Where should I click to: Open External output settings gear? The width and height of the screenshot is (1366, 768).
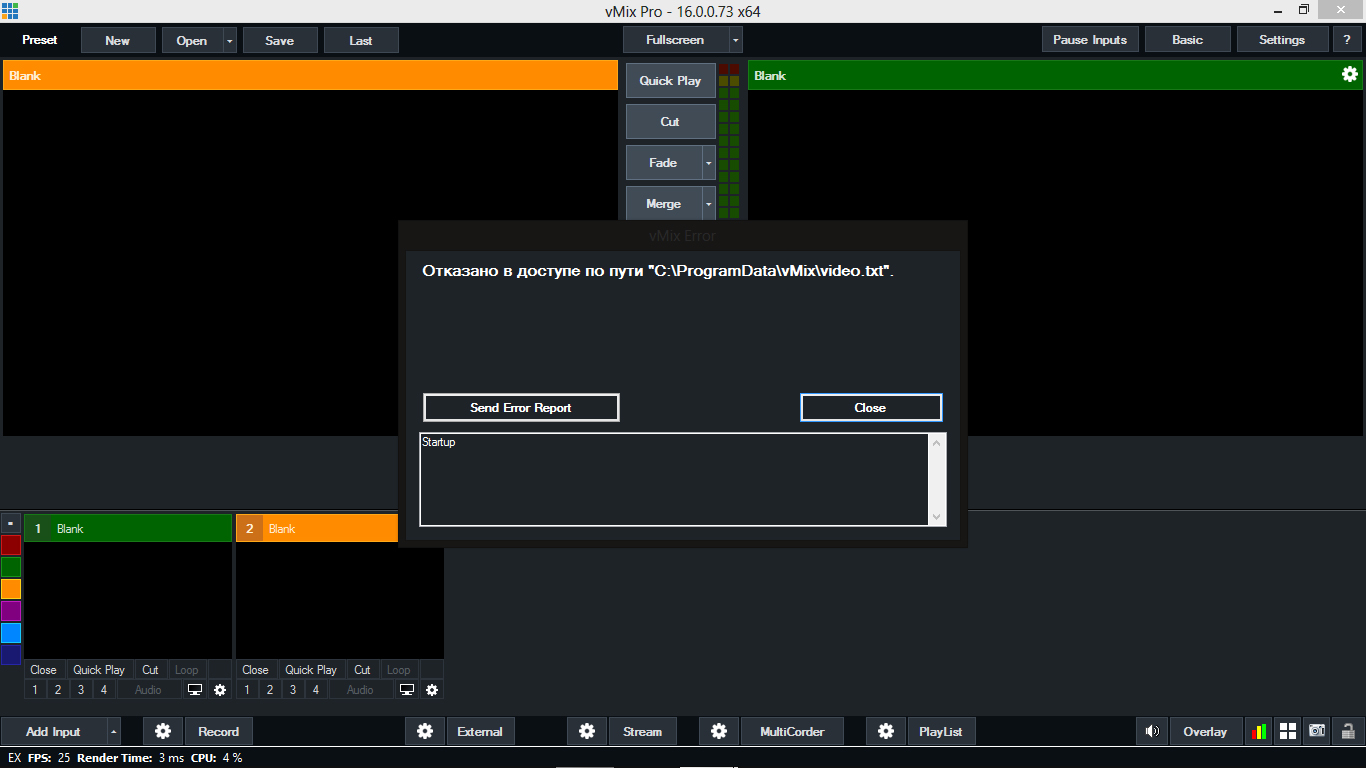425,731
